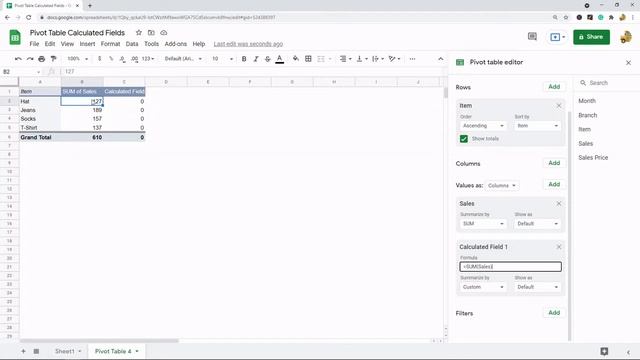Viewport: 640px width, 360px height.
Task: Open Calculated Field 1 Summarize by Custom dropdown
Action: pos(483,287)
